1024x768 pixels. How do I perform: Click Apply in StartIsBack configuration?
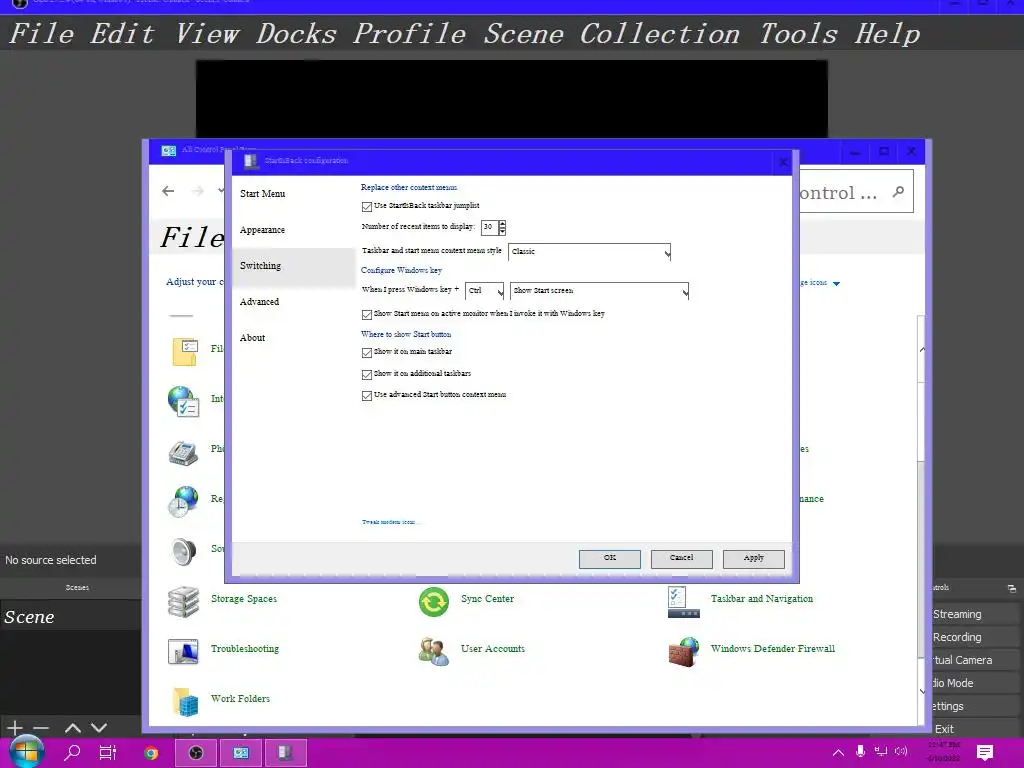753,558
